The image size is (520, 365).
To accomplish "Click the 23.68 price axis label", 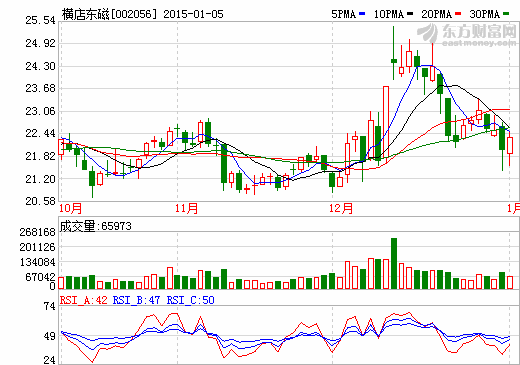I will [x=40, y=88].
